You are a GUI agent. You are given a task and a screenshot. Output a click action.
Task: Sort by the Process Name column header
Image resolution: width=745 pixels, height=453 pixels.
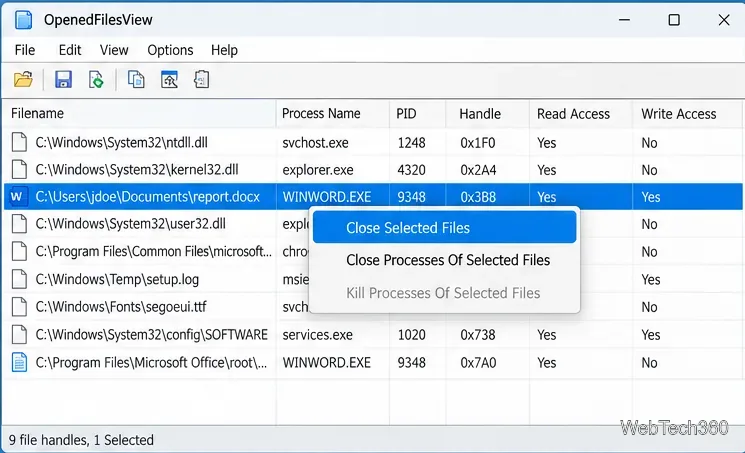[333, 114]
